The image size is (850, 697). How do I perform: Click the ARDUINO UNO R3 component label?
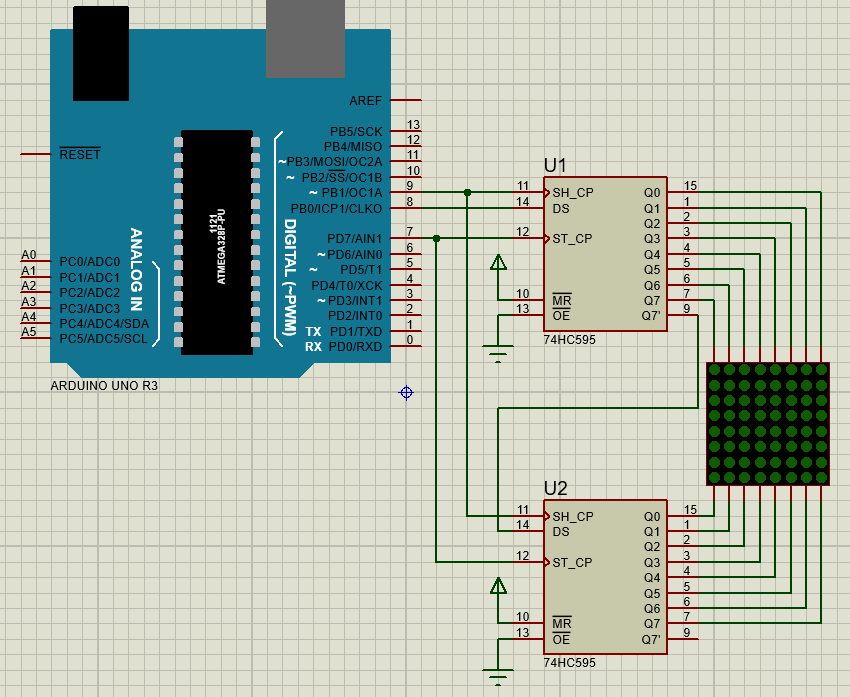(x=104, y=385)
